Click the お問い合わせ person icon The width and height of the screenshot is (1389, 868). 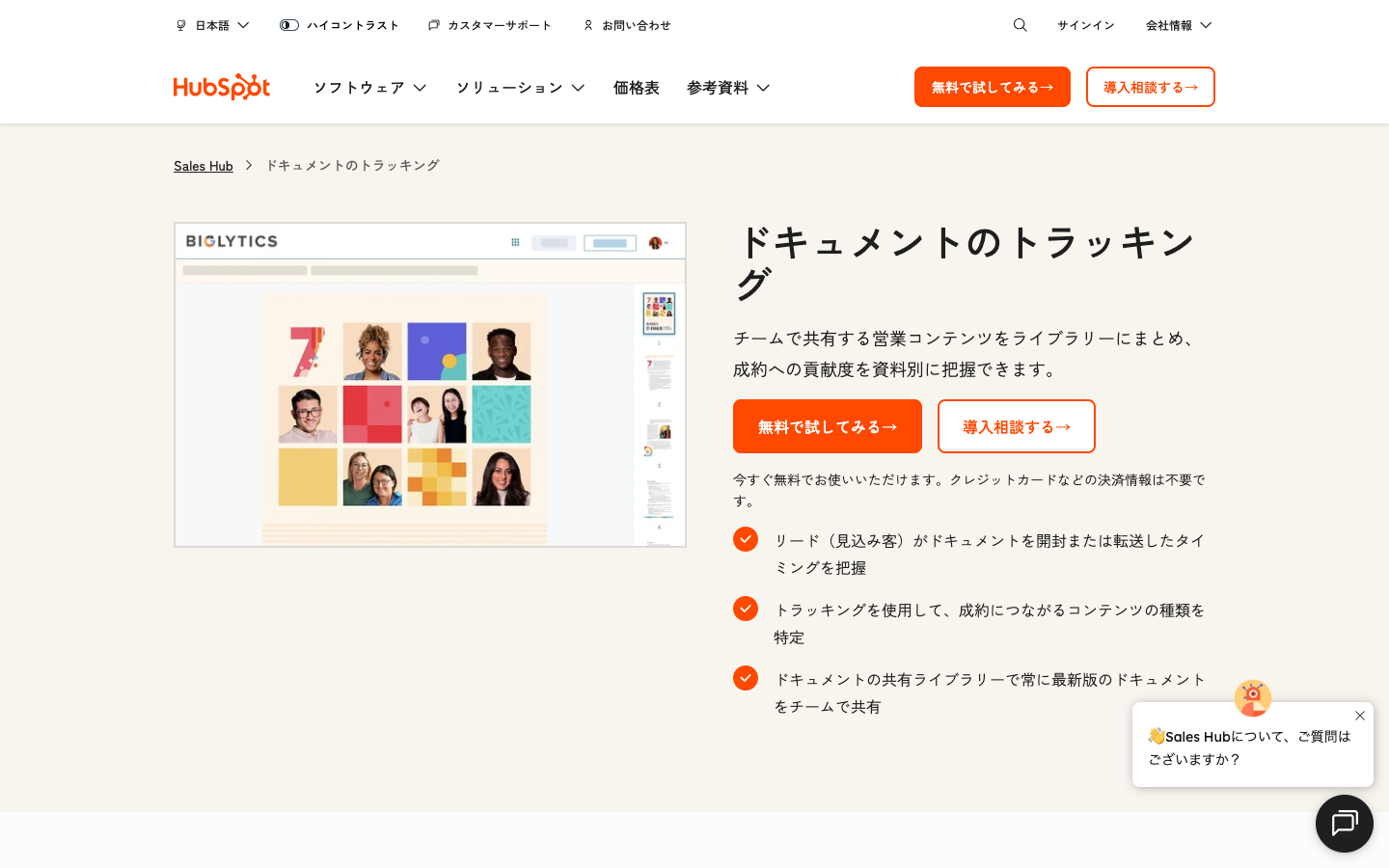pyautogui.click(x=588, y=25)
